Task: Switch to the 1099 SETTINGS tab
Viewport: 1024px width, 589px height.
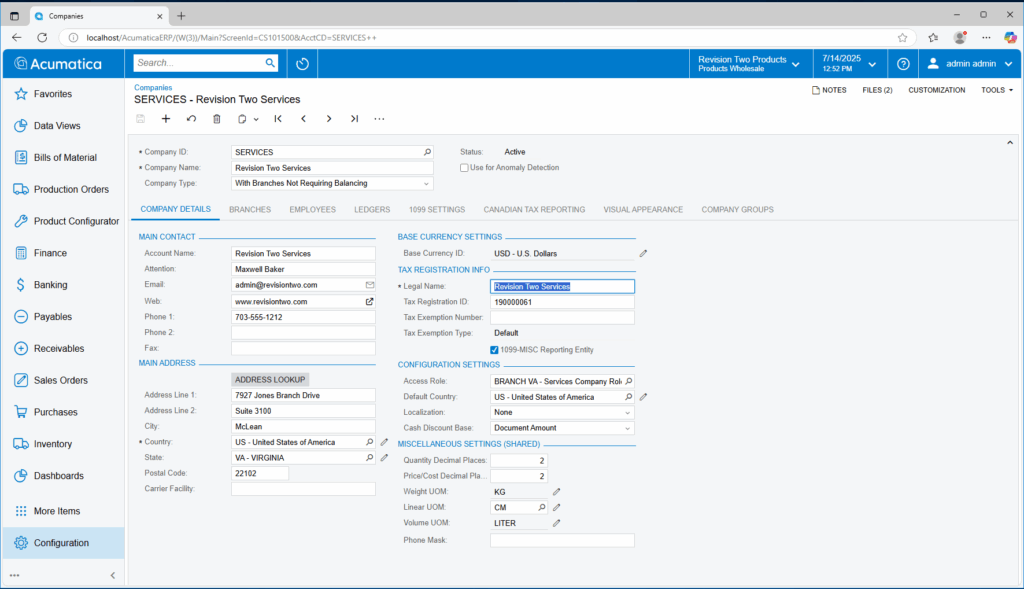Action: [437, 210]
